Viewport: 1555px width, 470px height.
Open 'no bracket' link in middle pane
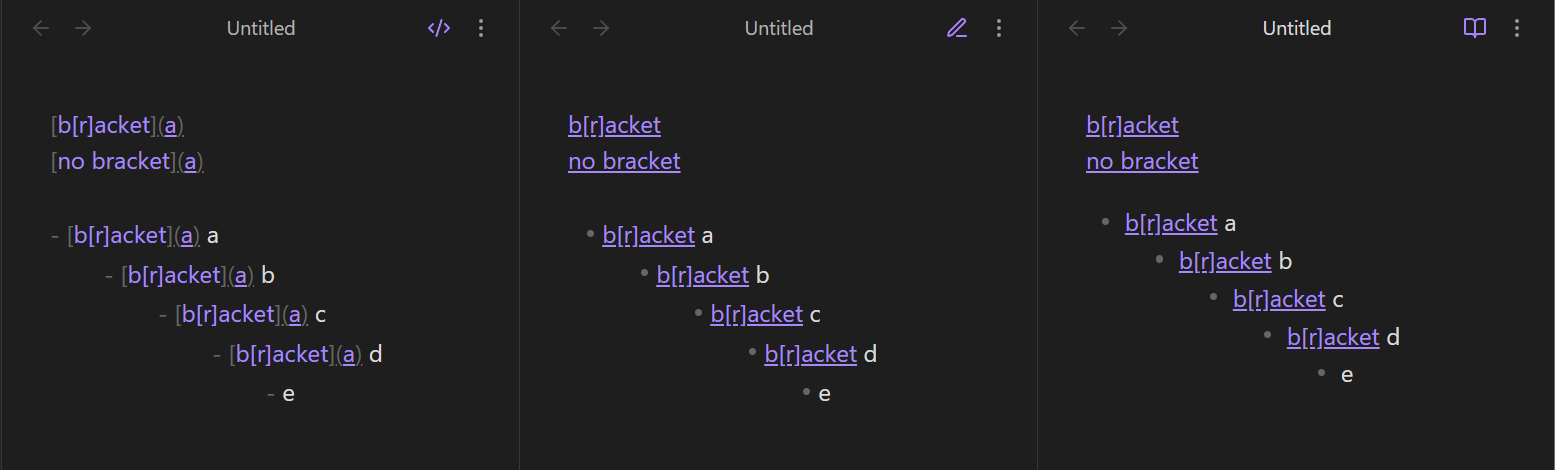[x=624, y=161]
